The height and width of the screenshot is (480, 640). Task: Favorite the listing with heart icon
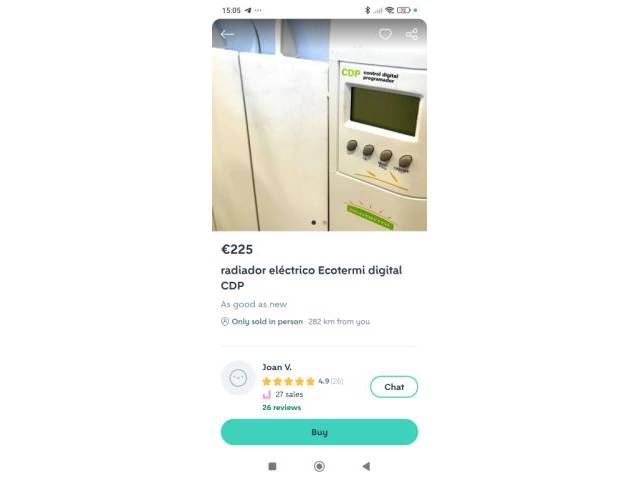tap(385, 34)
